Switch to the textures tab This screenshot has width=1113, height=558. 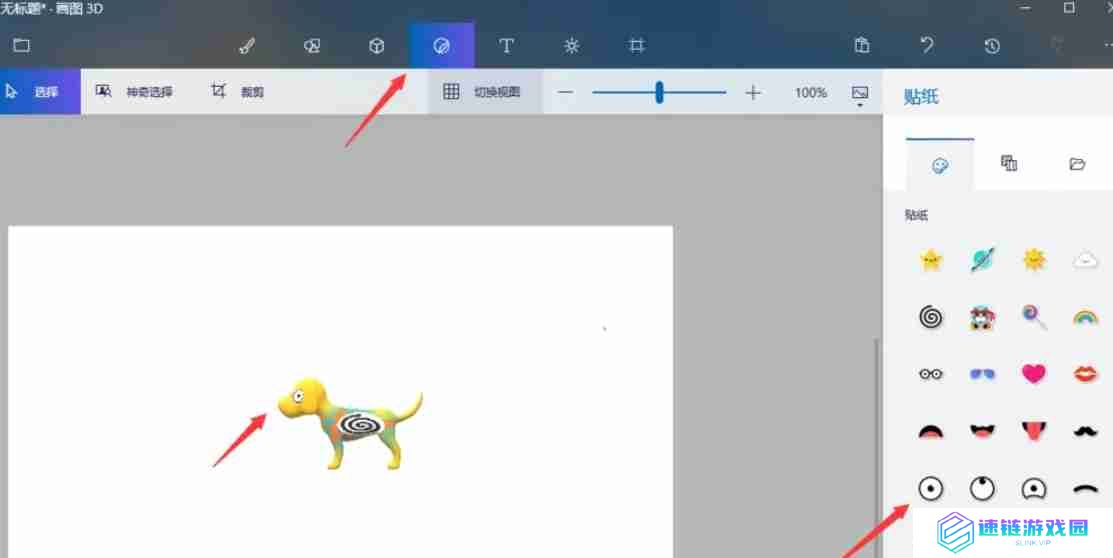(x=1009, y=164)
